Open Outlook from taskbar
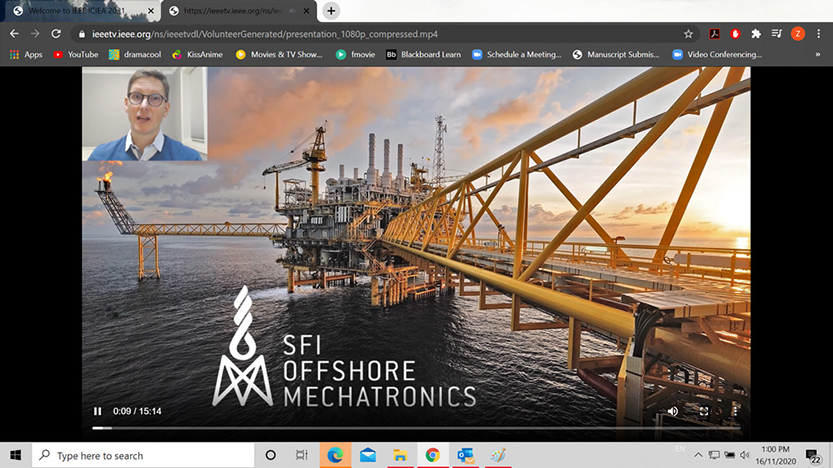833x468 pixels. tap(465, 455)
